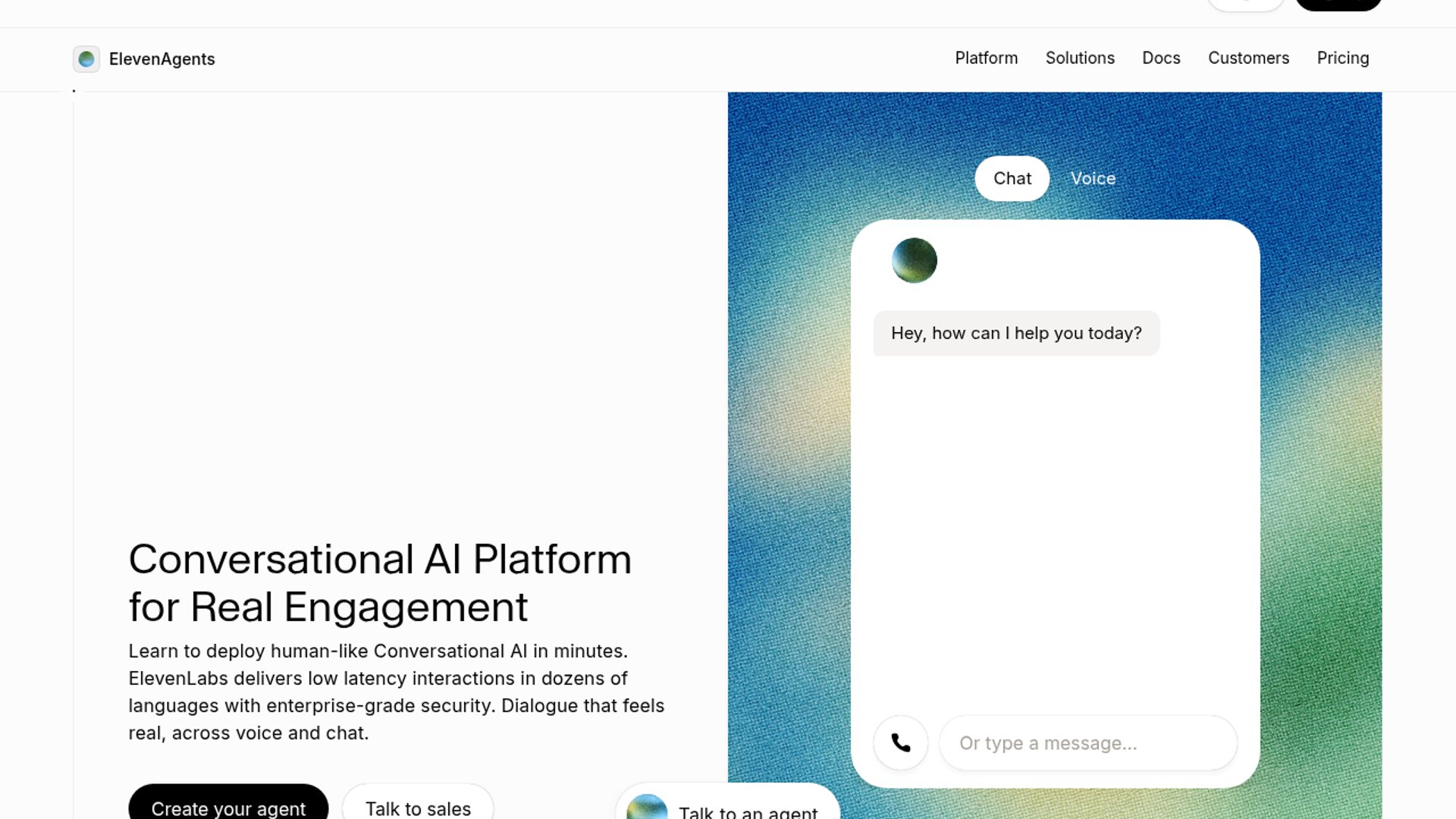Go to the Docs page
Screen dimensions: 1456x819
coord(1161,58)
